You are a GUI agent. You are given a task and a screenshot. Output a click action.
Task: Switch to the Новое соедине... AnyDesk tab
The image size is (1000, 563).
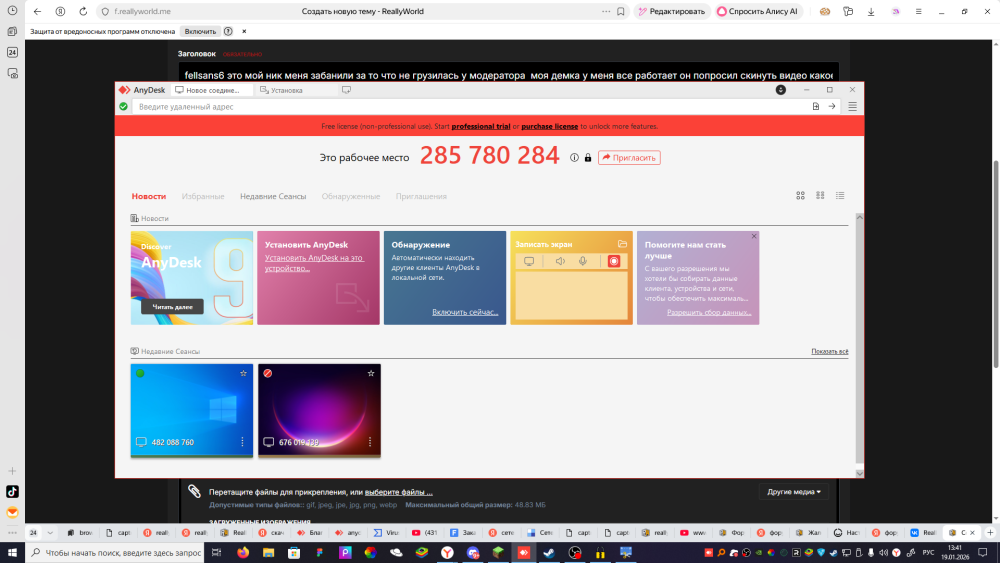point(211,90)
